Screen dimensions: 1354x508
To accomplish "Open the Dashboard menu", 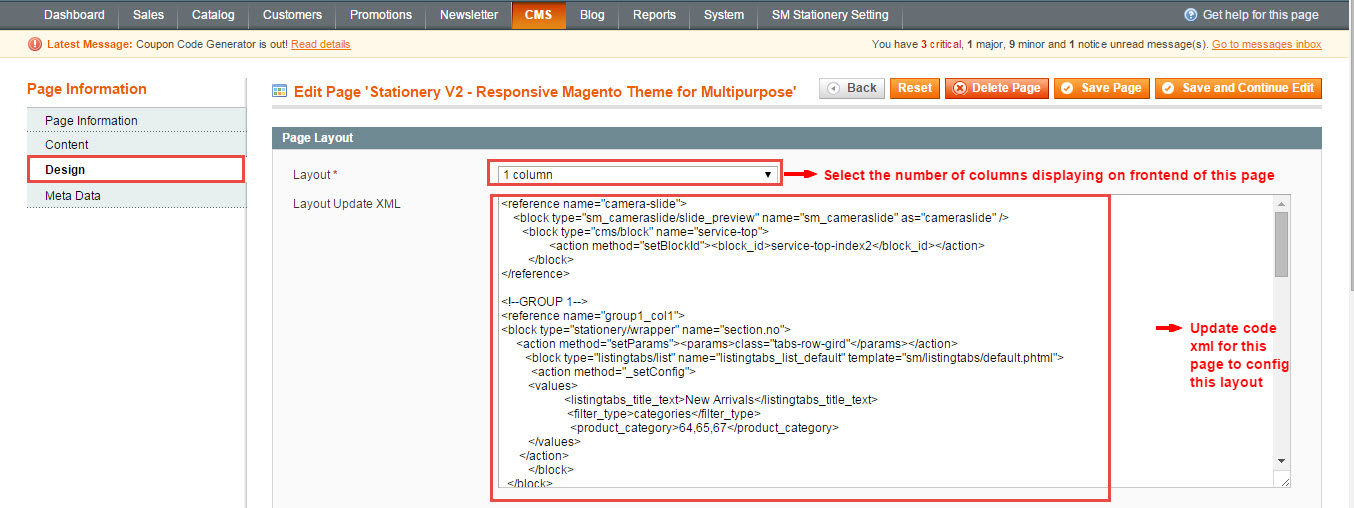I will pyautogui.click(x=74, y=15).
